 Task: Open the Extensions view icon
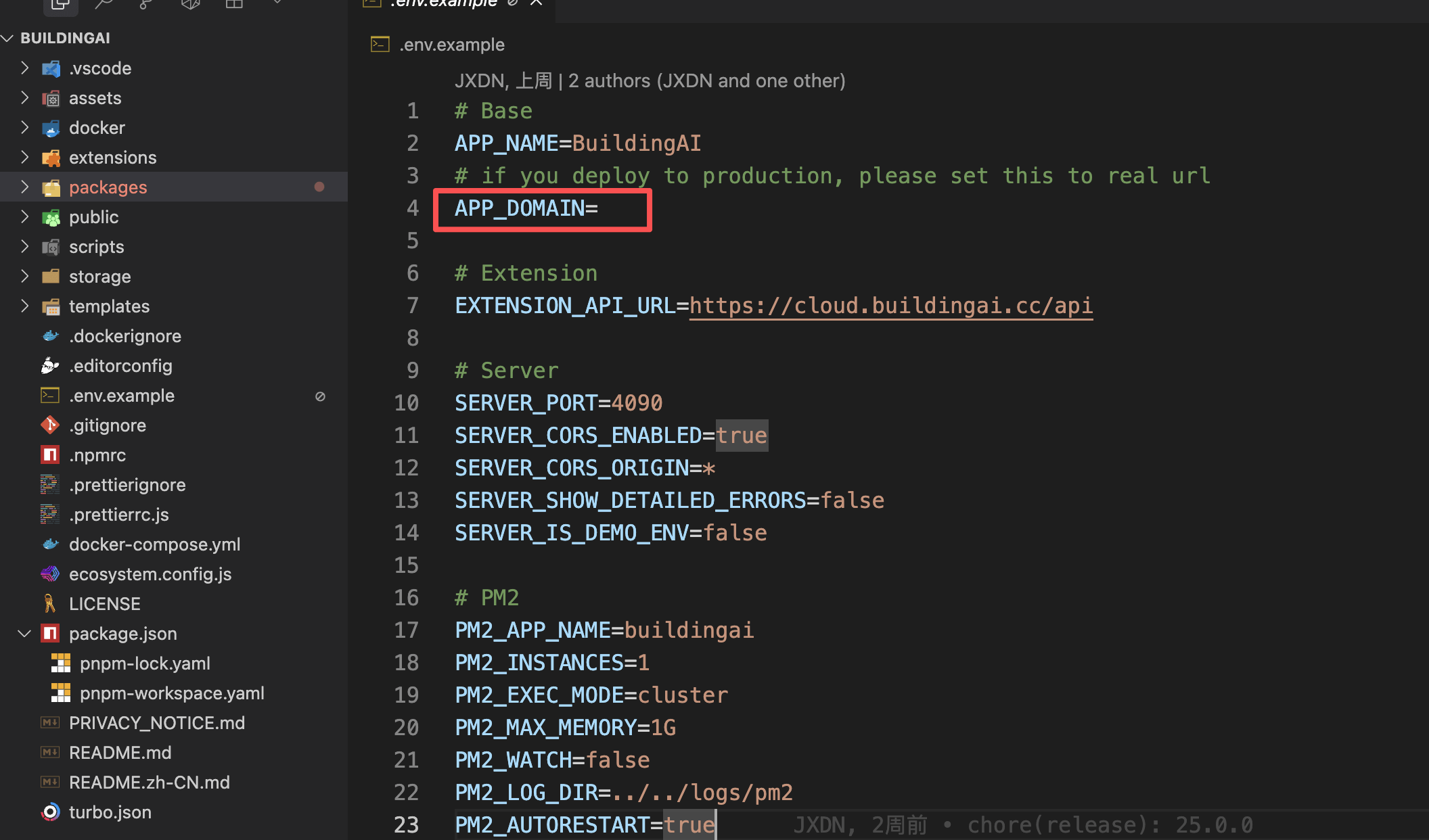[x=233, y=4]
